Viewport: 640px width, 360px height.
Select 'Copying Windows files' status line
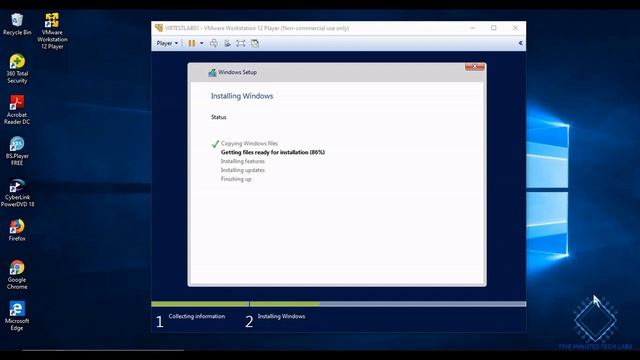coord(249,143)
